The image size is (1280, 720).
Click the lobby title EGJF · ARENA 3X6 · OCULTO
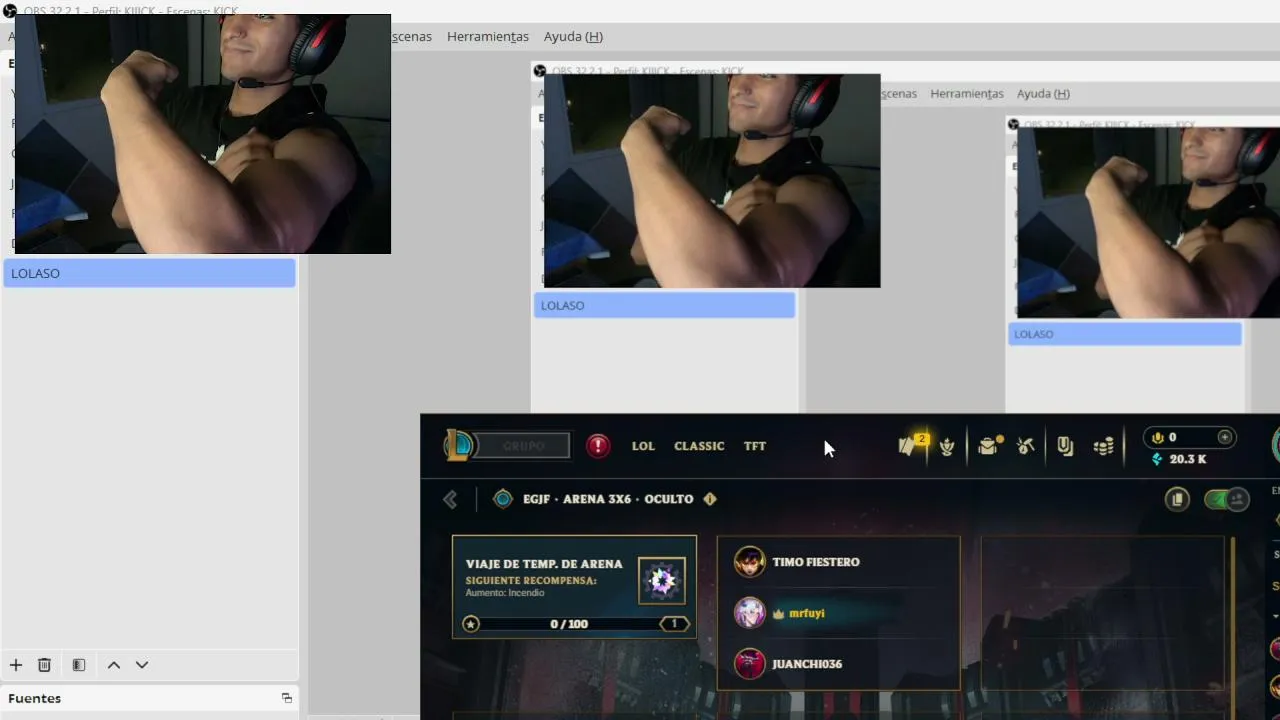[608, 499]
